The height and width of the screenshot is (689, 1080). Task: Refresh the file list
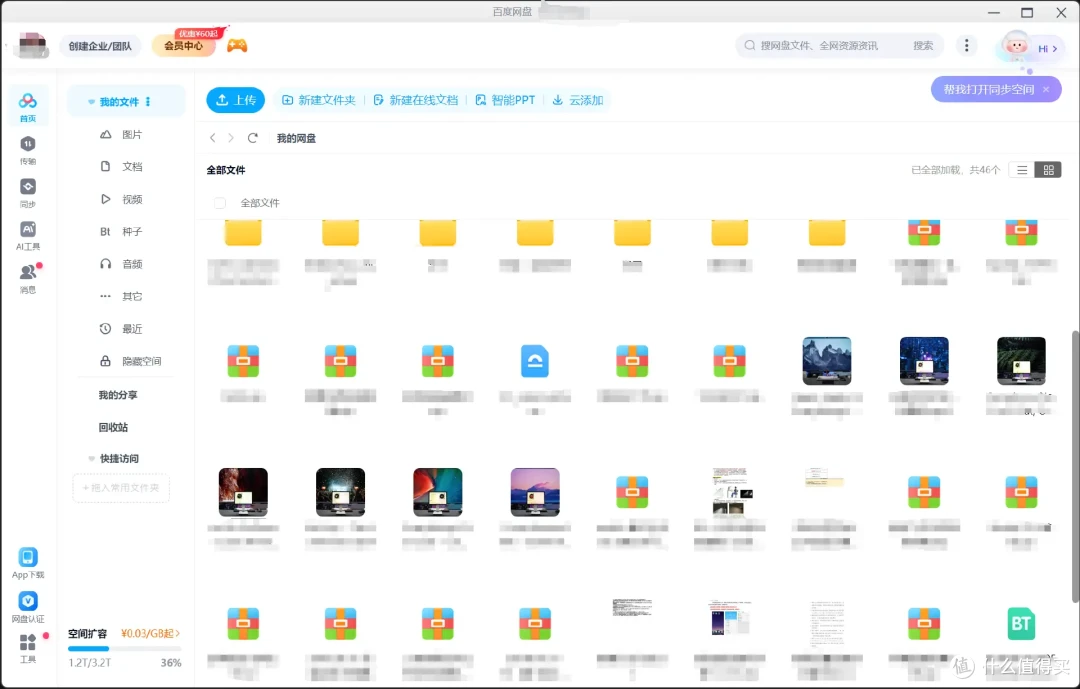[253, 138]
